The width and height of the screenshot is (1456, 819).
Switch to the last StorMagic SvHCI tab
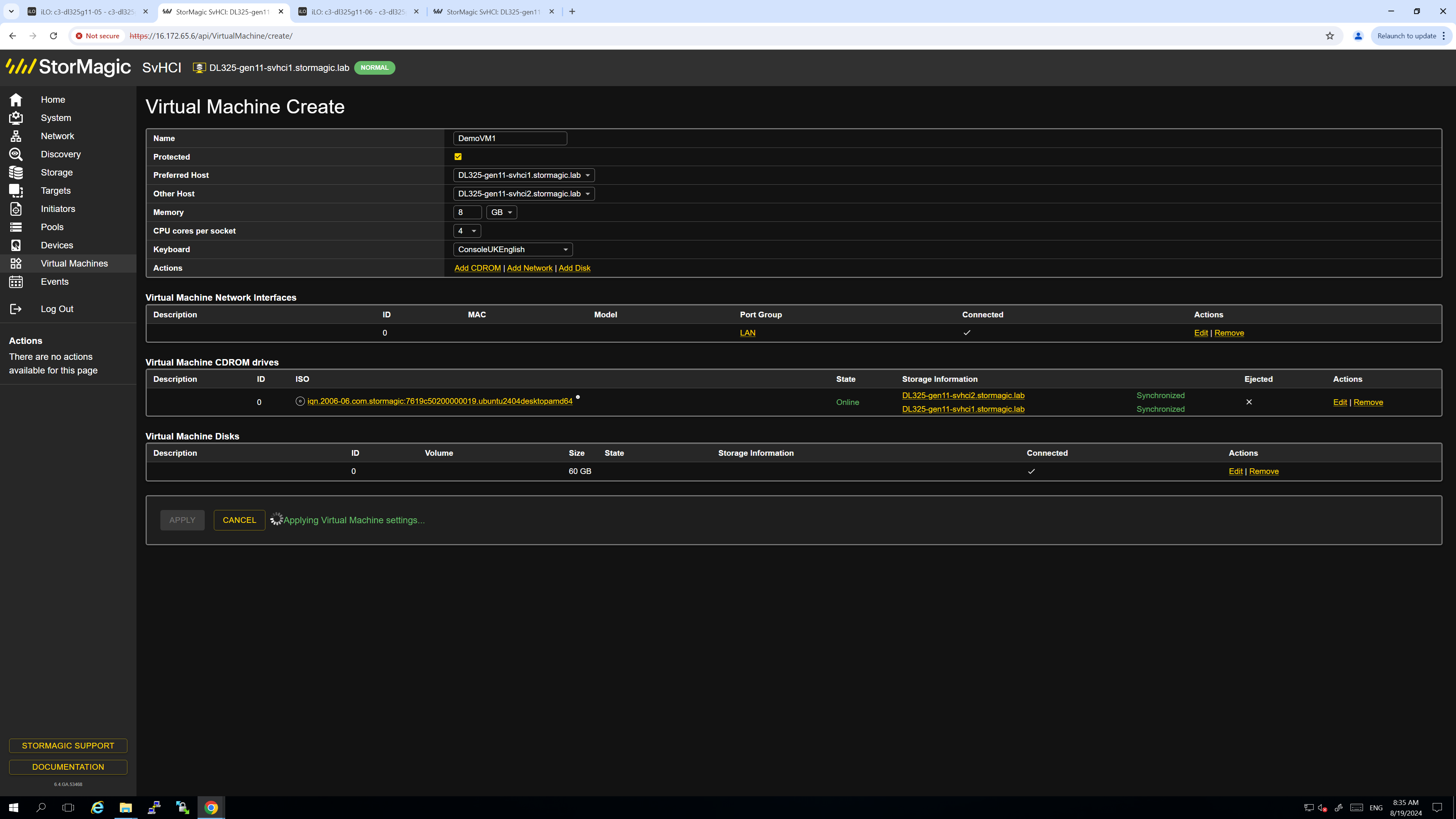coord(493,11)
